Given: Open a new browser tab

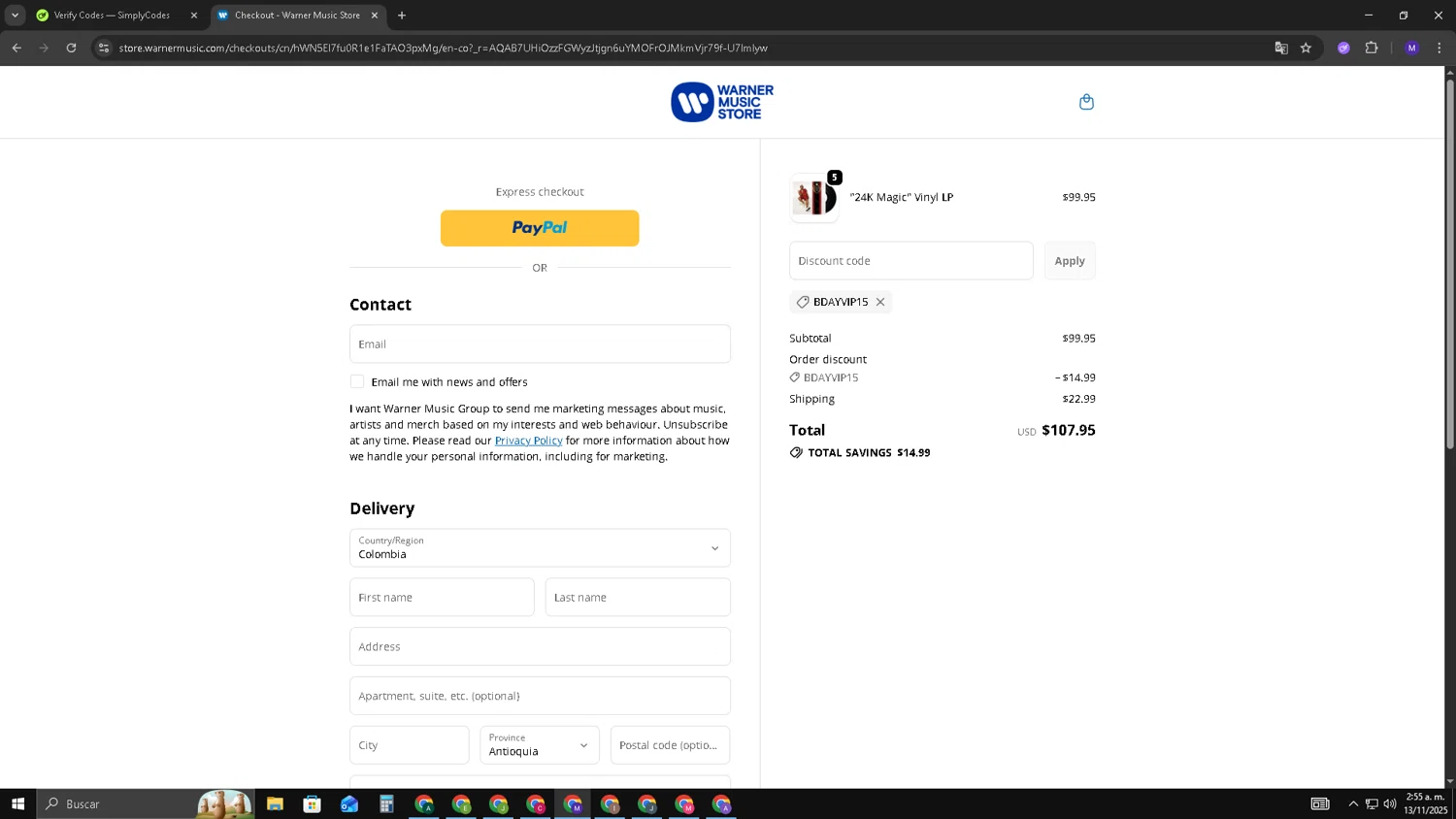Looking at the screenshot, I should (402, 16).
